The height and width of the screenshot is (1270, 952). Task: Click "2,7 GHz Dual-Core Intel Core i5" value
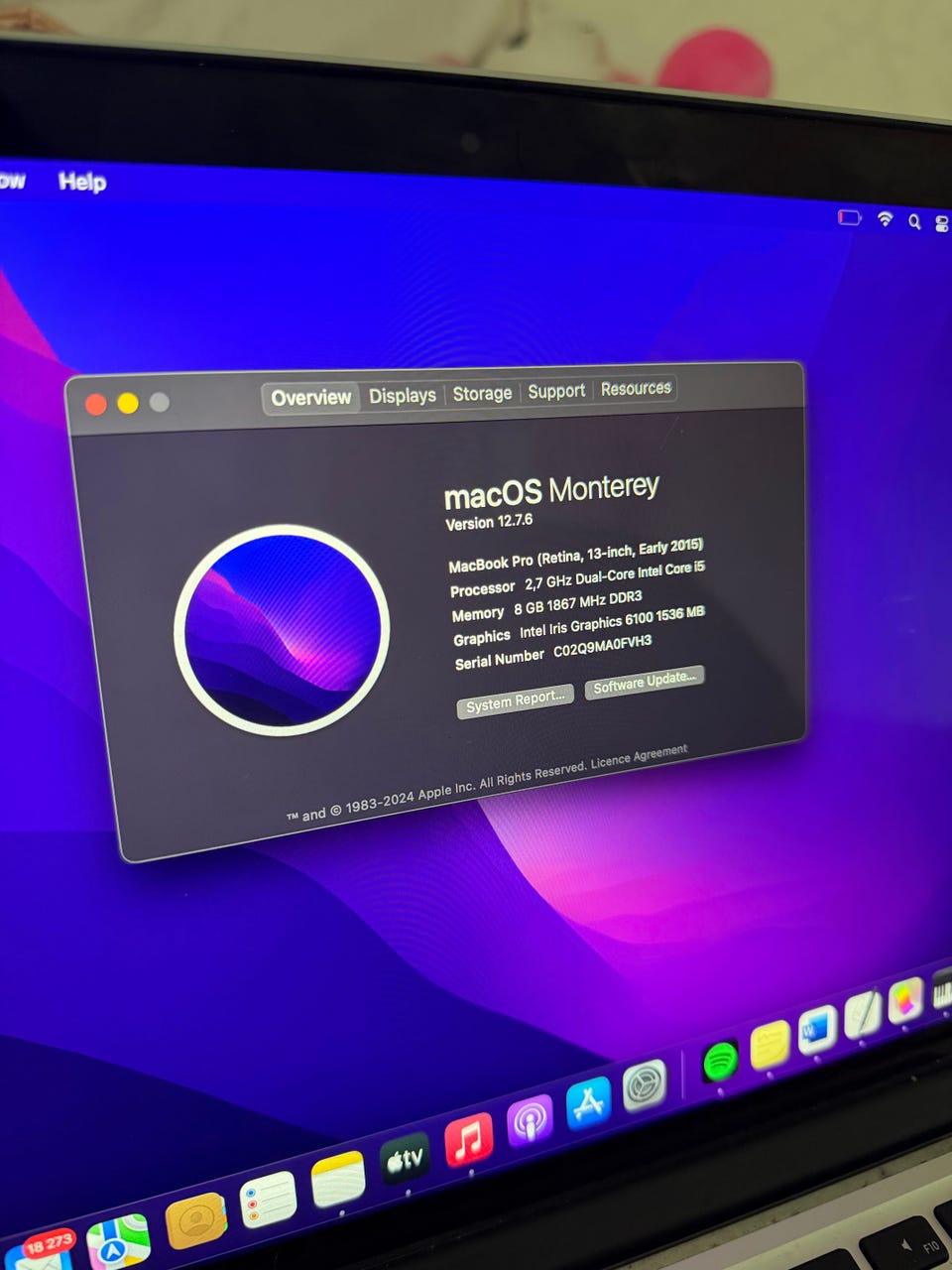(615, 575)
